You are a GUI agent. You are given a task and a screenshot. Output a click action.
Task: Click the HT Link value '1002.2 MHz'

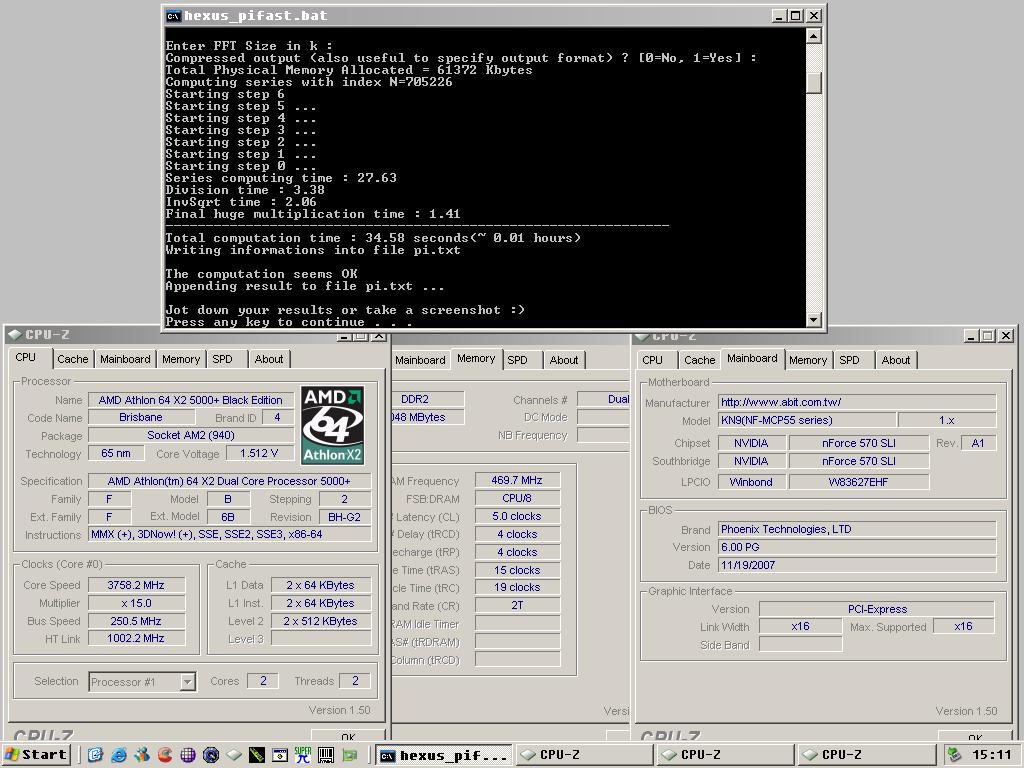tap(136, 638)
